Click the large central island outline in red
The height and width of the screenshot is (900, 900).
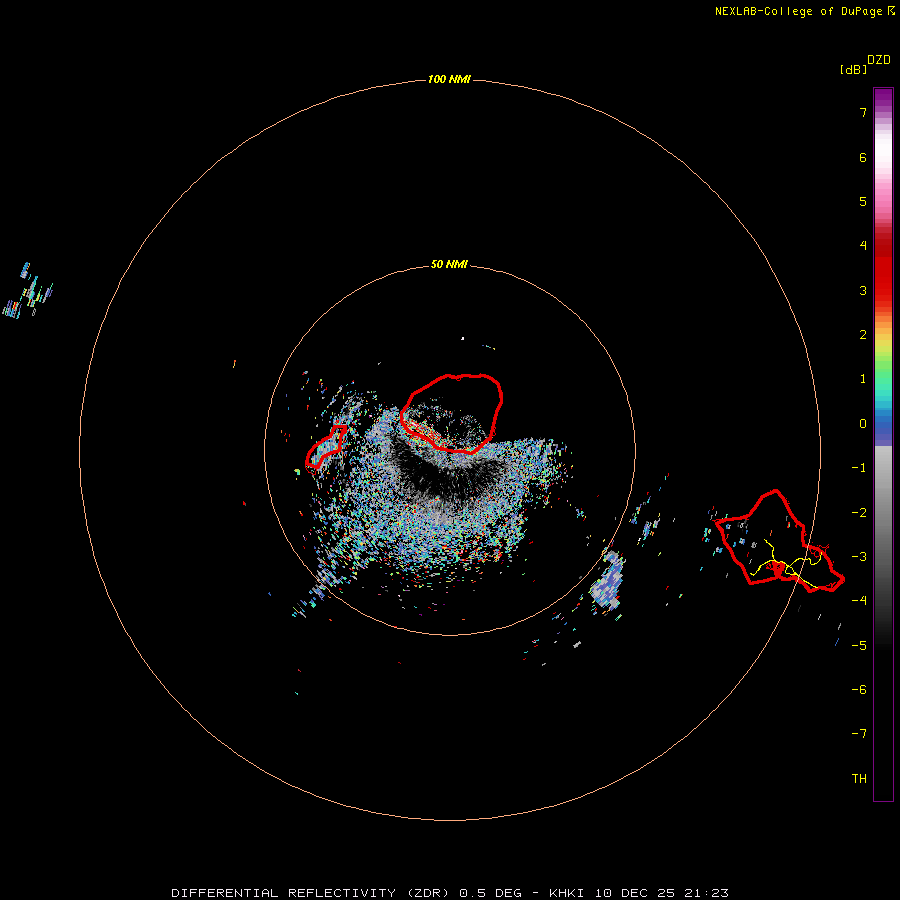452,414
